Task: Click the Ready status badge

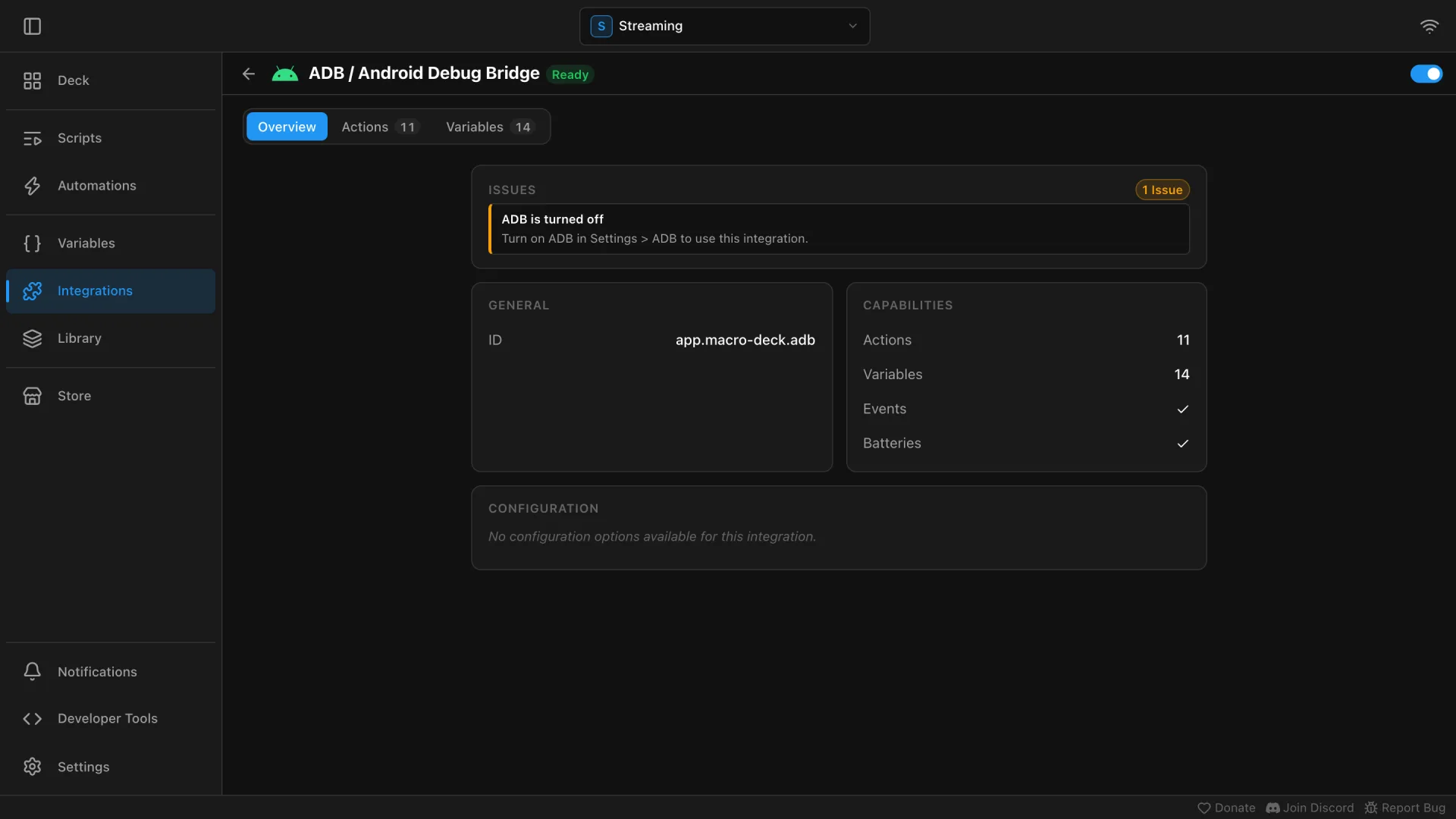Action: click(x=570, y=74)
